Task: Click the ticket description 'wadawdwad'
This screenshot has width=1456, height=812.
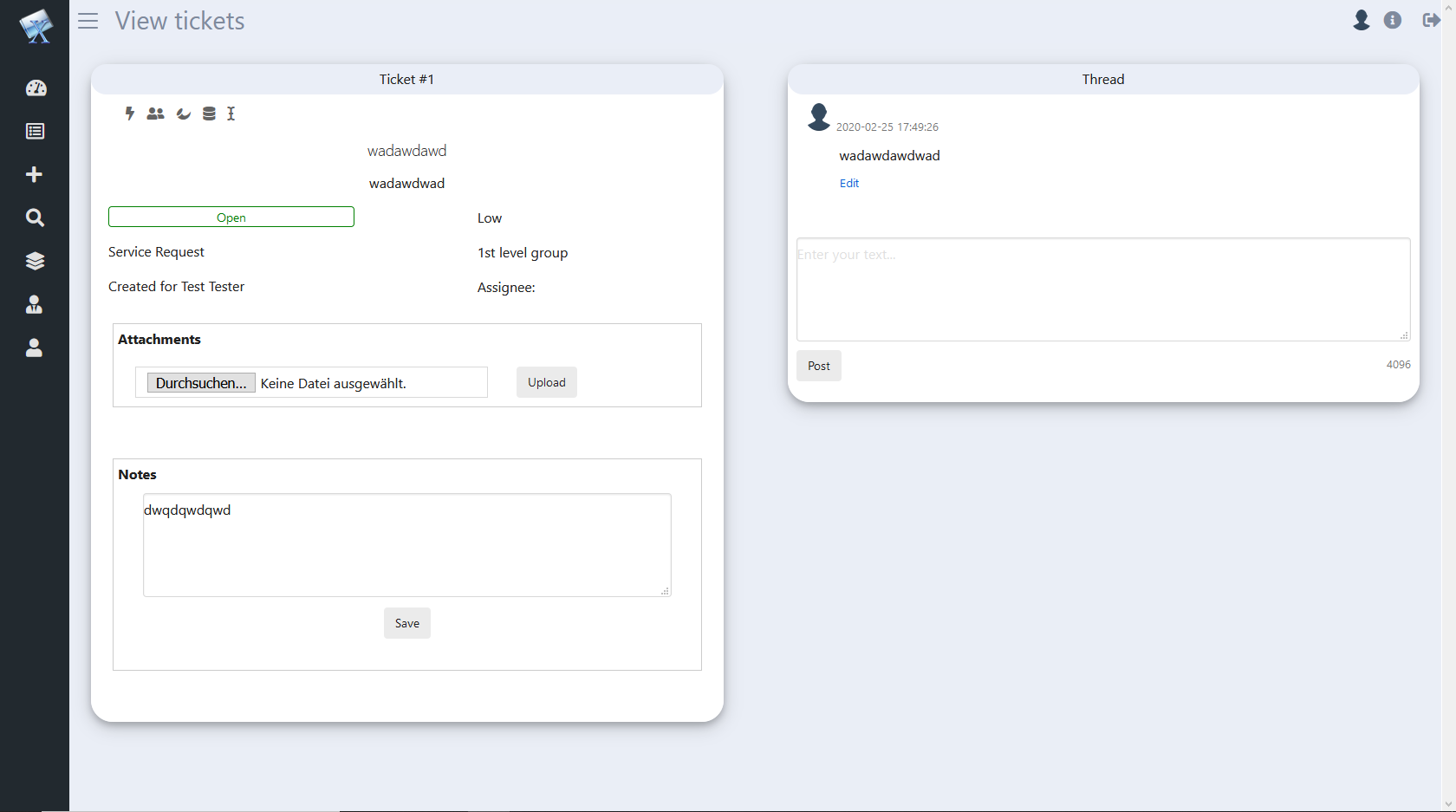Action: click(x=407, y=184)
